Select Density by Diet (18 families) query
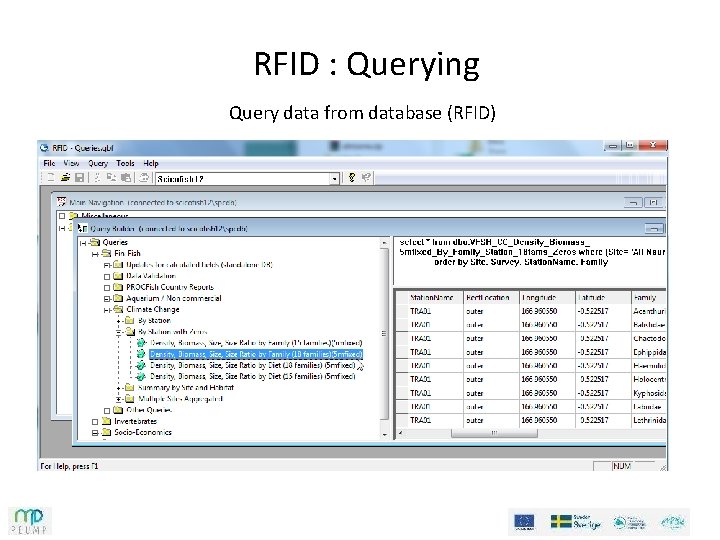 point(253,365)
